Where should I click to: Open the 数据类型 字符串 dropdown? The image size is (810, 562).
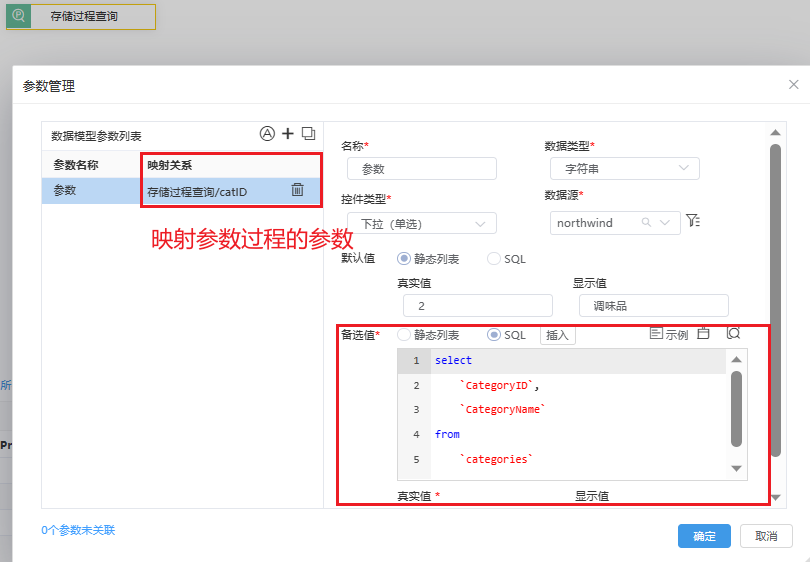pos(625,168)
